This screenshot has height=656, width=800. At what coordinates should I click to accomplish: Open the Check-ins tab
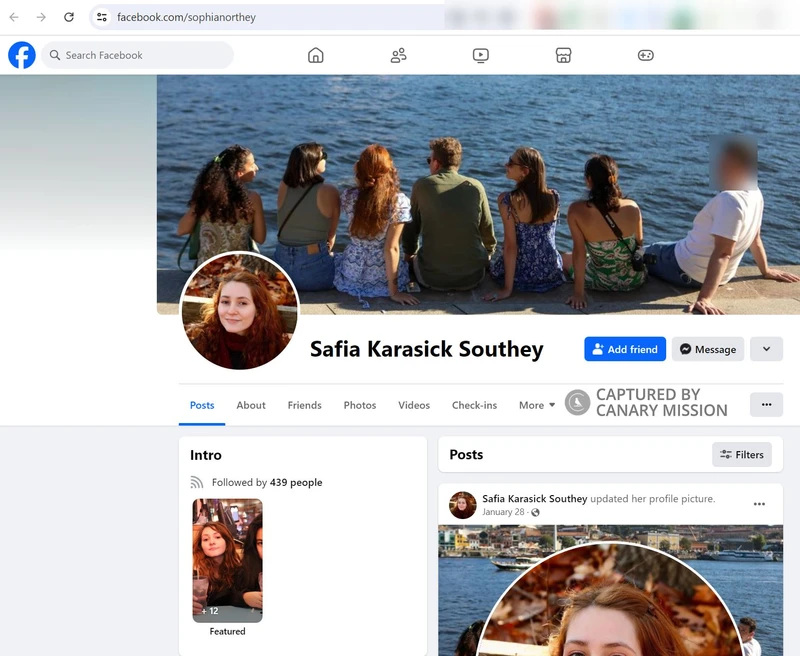pos(474,405)
